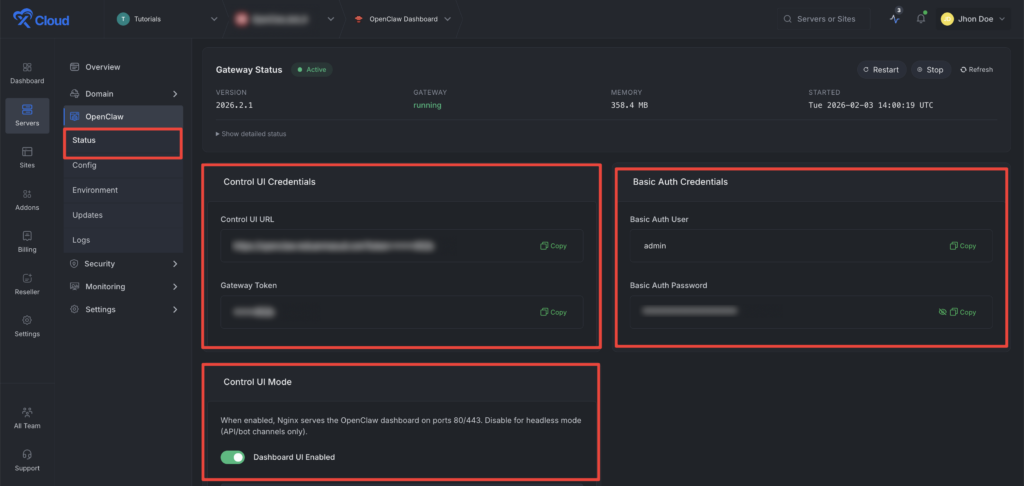Image resolution: width=1024 pixels, height=486 pixels.
Task: Open Sites from the sidebar
Action: coord(27,157)
